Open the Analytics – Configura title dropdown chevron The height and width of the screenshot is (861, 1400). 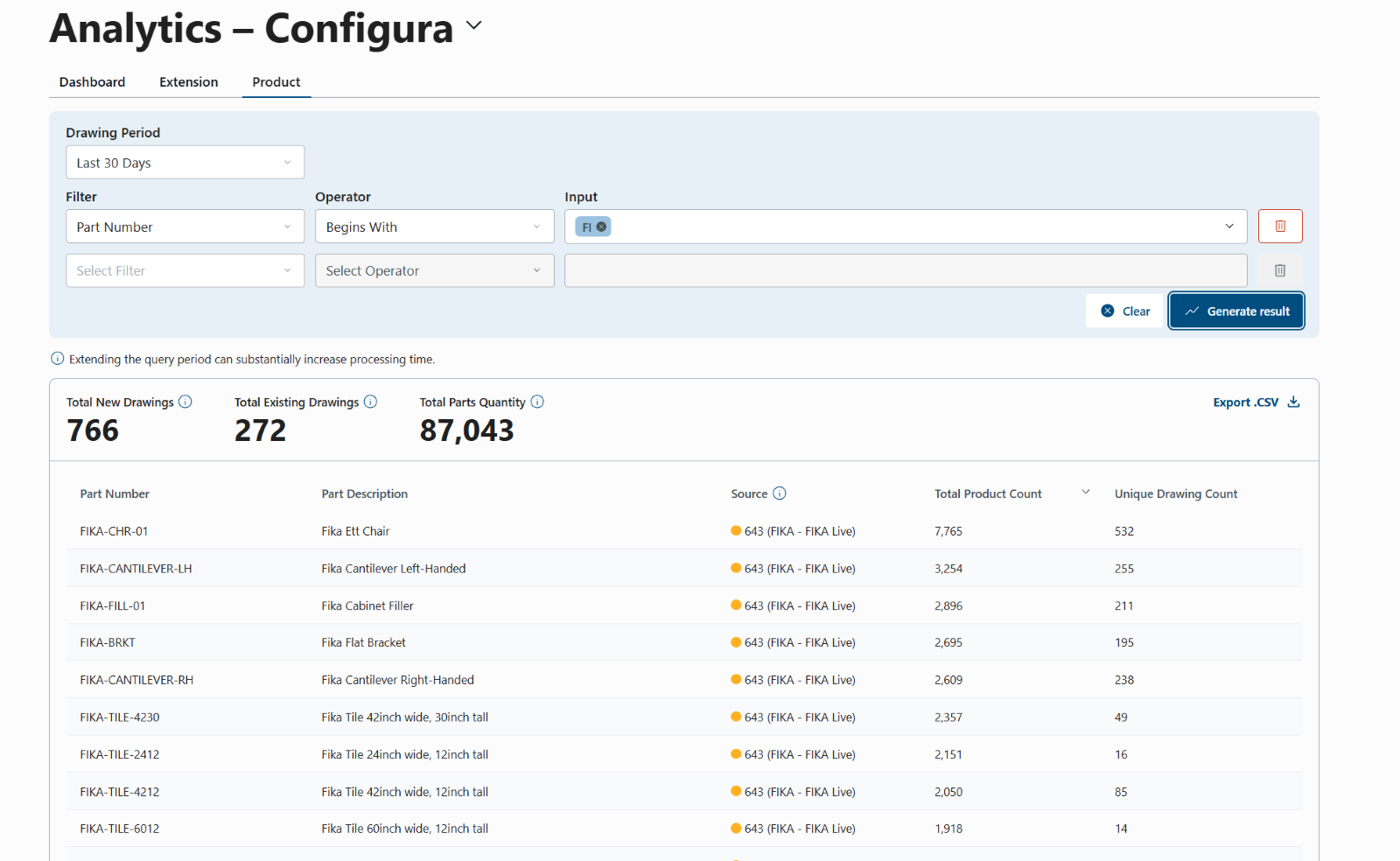coord(474,25)
